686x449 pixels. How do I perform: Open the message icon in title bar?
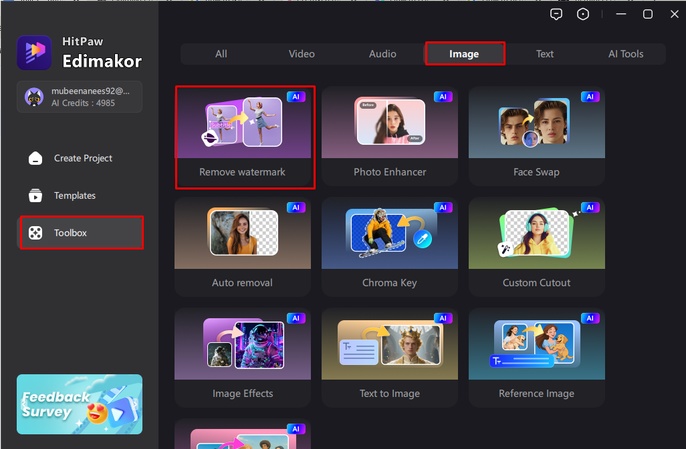tap(556, 14)
